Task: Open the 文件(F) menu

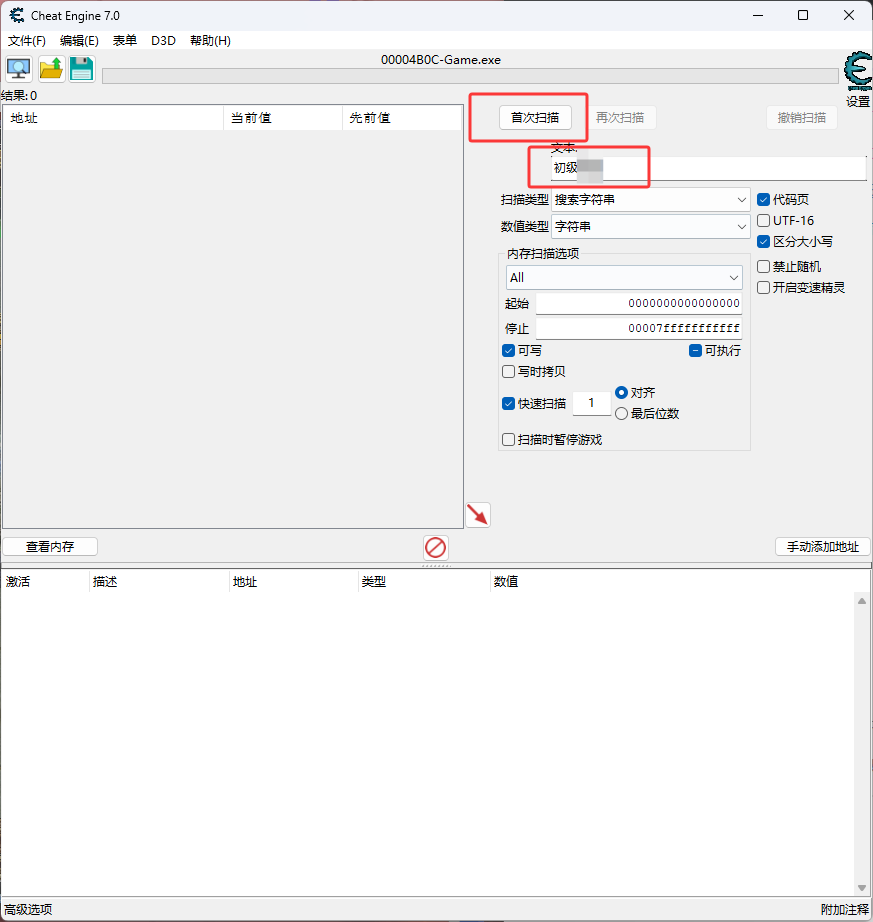Action: pos(26,41)
